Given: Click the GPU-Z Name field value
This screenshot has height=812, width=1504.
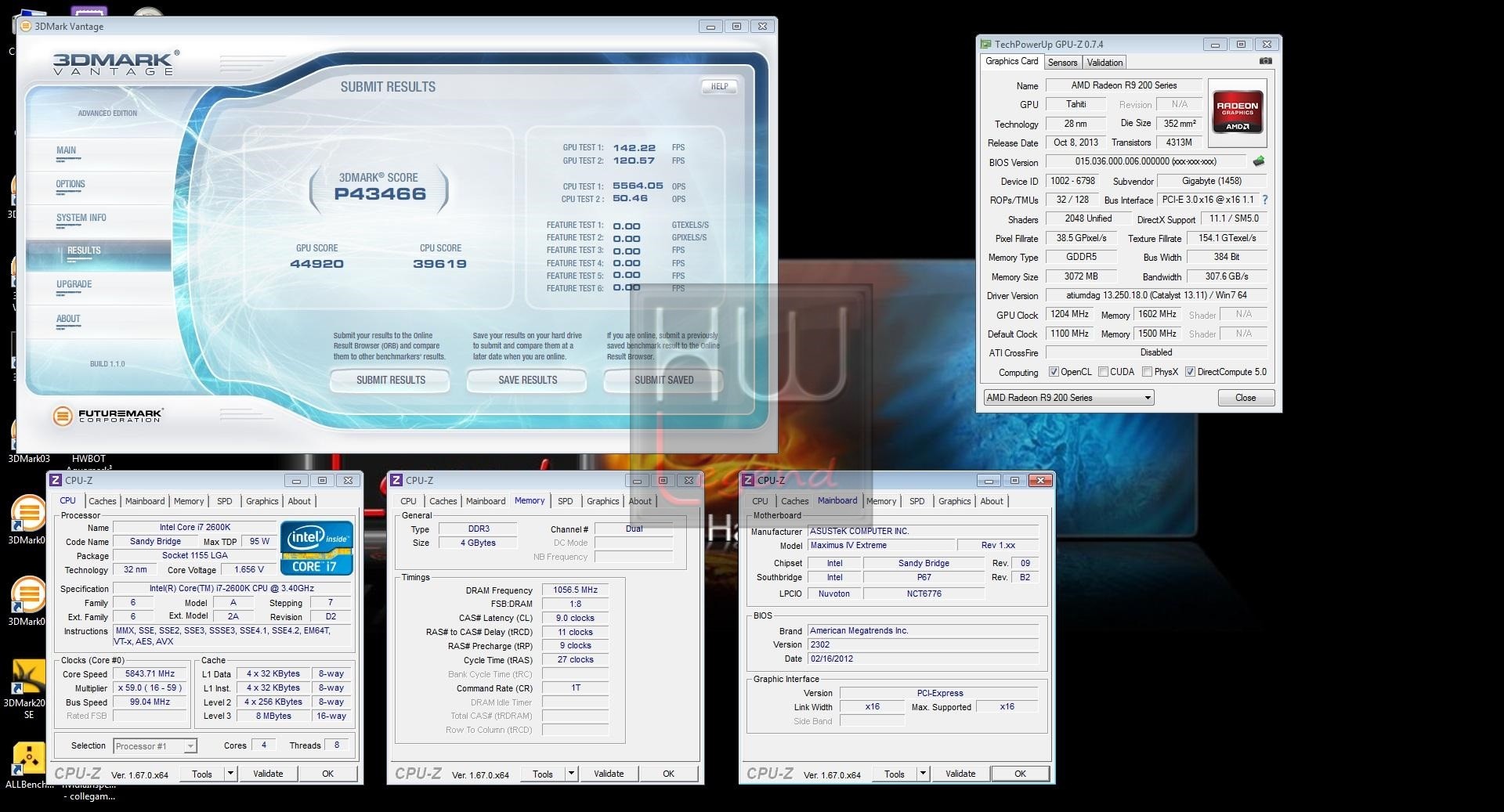Looking at the screenshot, I should [x=1123, y=85].
